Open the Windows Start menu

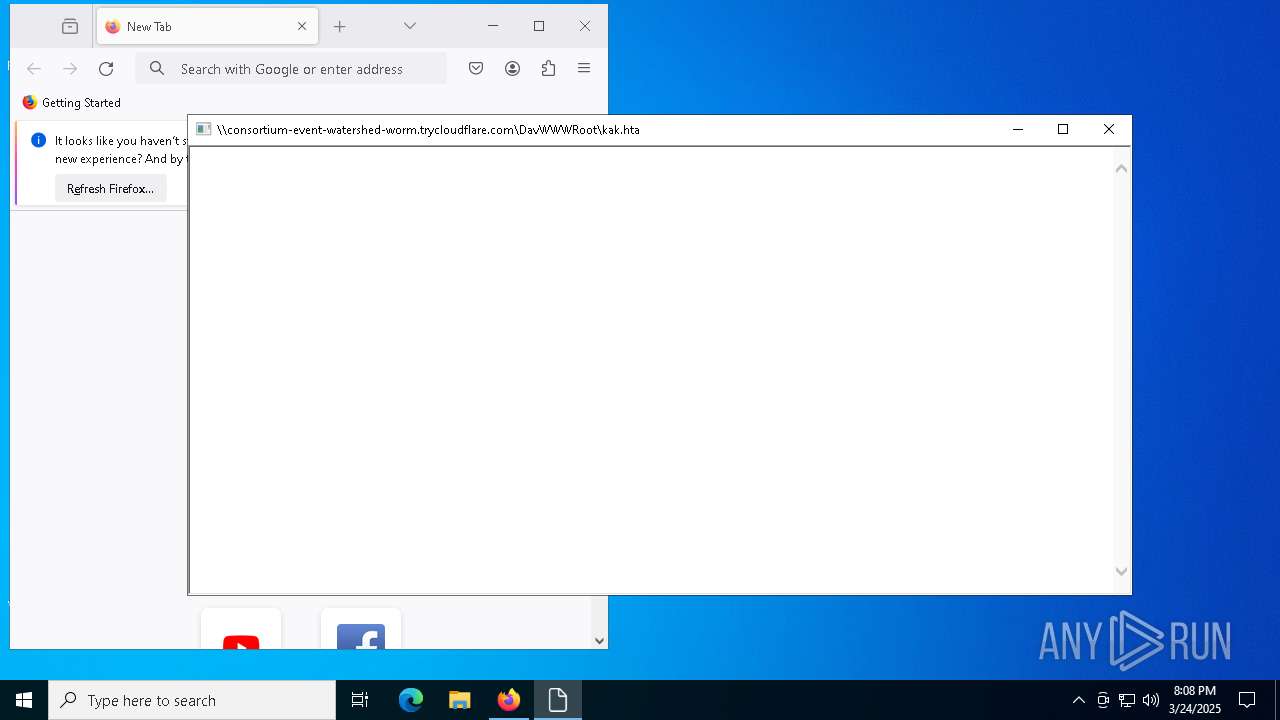tap(24, 700)
